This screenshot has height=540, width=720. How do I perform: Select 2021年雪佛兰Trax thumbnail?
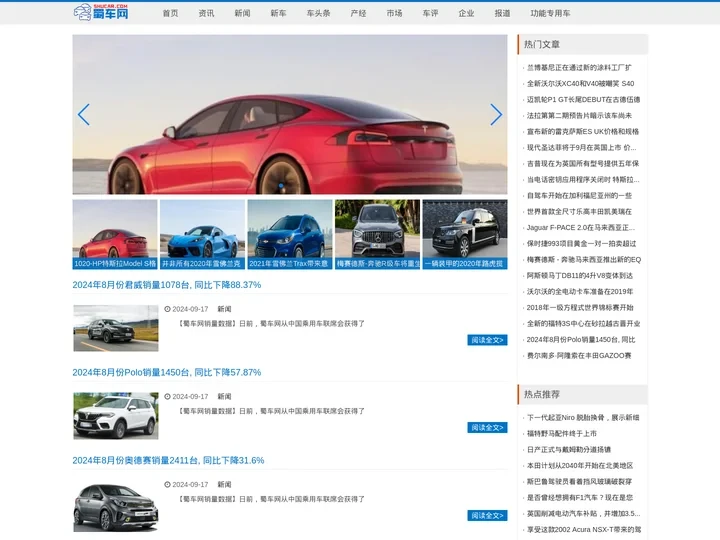[x=290, y=234]
